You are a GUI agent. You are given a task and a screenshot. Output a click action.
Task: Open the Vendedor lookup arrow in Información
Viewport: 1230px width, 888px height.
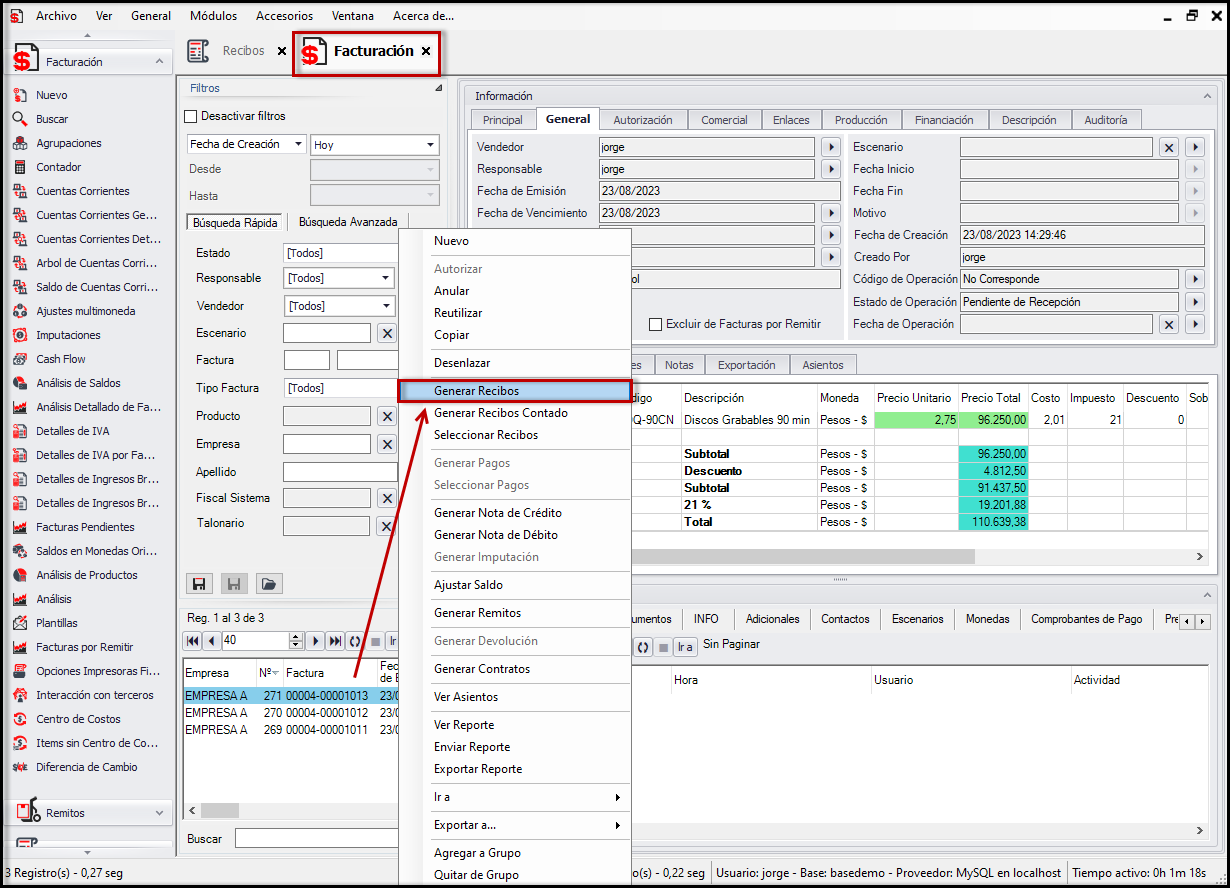pos(830,147)
